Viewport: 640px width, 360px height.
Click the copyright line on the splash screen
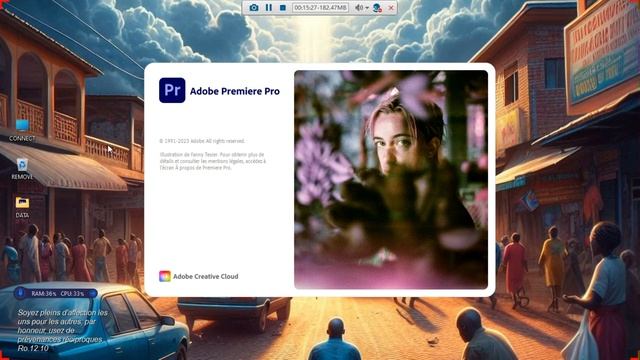click(x=202, y=141)
